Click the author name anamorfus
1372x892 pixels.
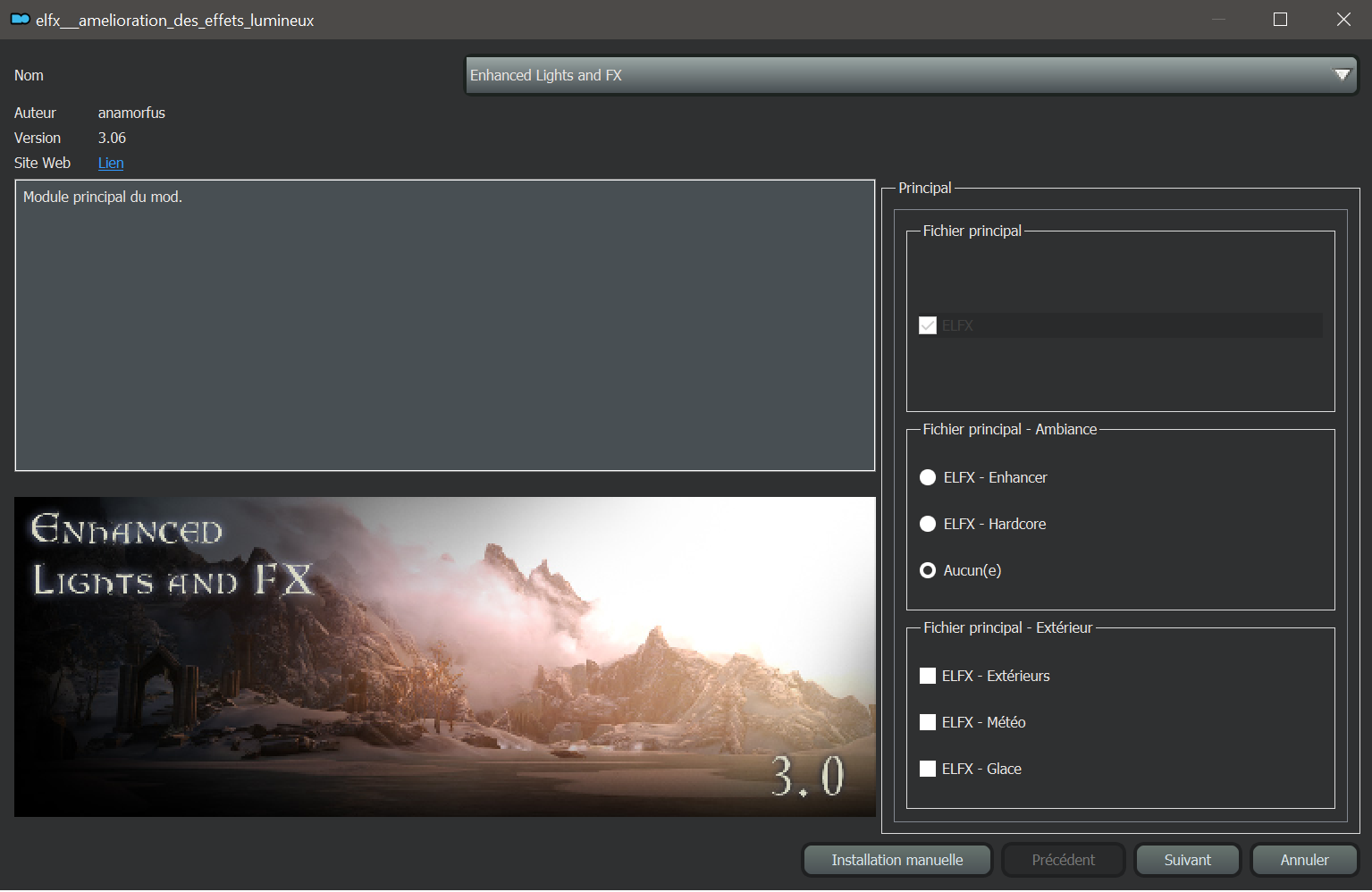point(131,113)
